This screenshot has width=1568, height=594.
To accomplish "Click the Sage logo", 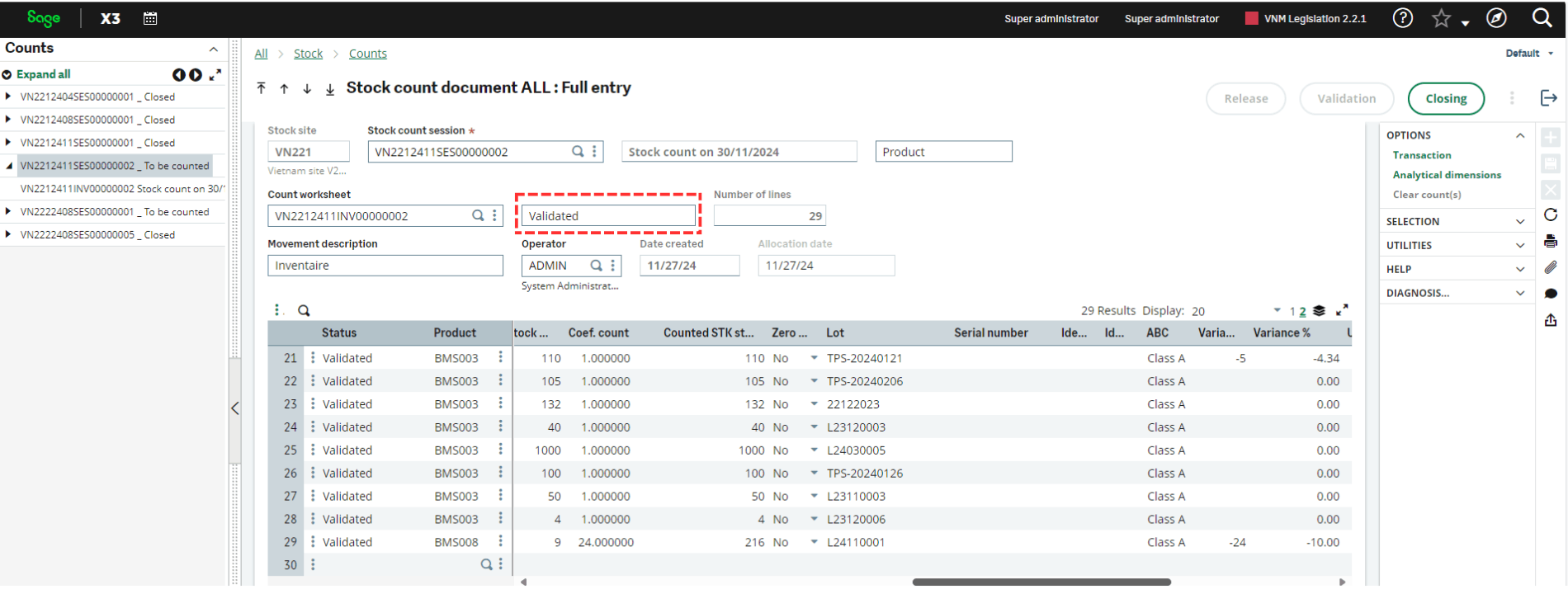I will [x=44, y=18].
